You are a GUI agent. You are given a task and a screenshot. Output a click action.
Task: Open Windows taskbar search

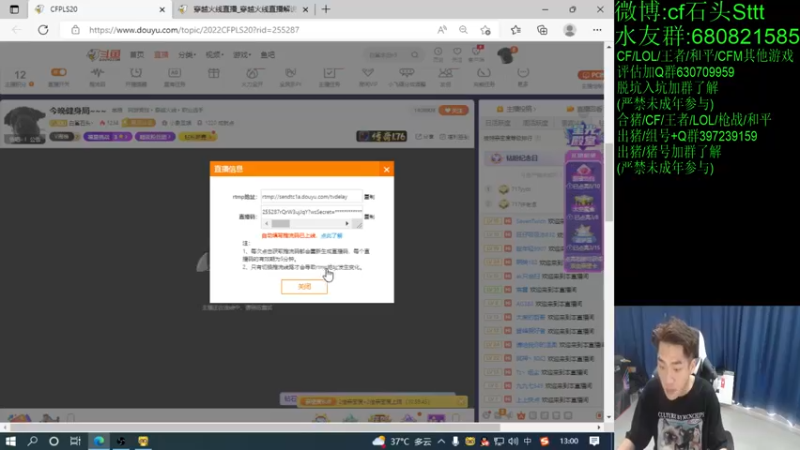coord(32,441)
